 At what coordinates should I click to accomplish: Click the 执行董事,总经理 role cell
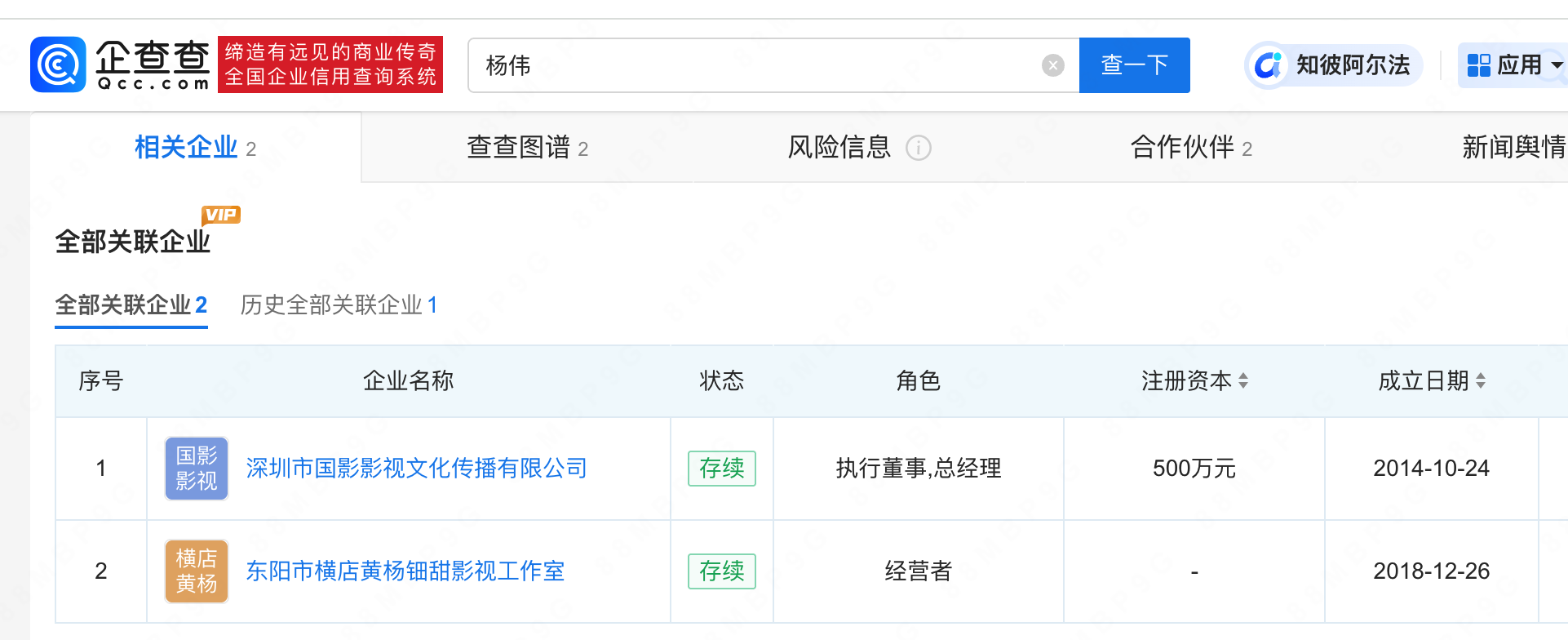(x=919, y=469)
